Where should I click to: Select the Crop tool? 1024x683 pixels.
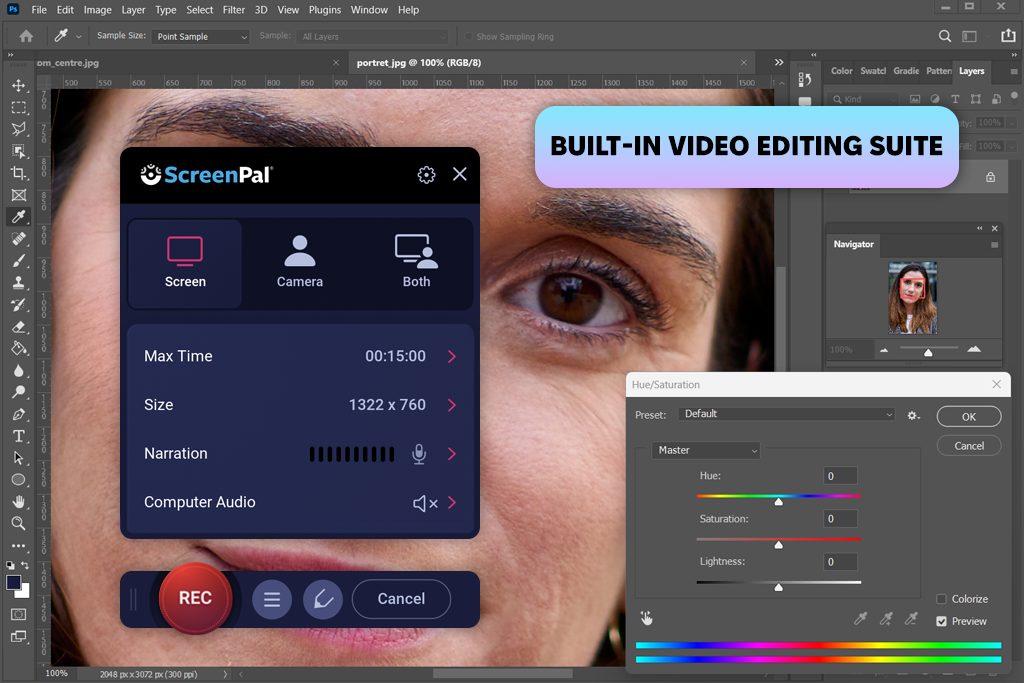point(19,173)
